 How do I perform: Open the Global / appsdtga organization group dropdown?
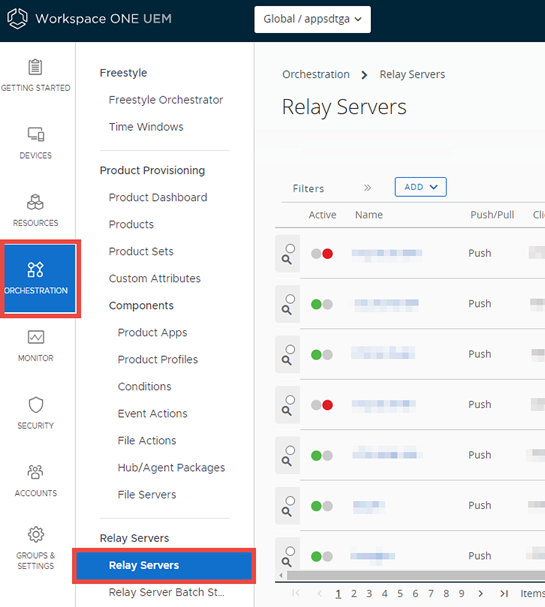click(312, 19)
